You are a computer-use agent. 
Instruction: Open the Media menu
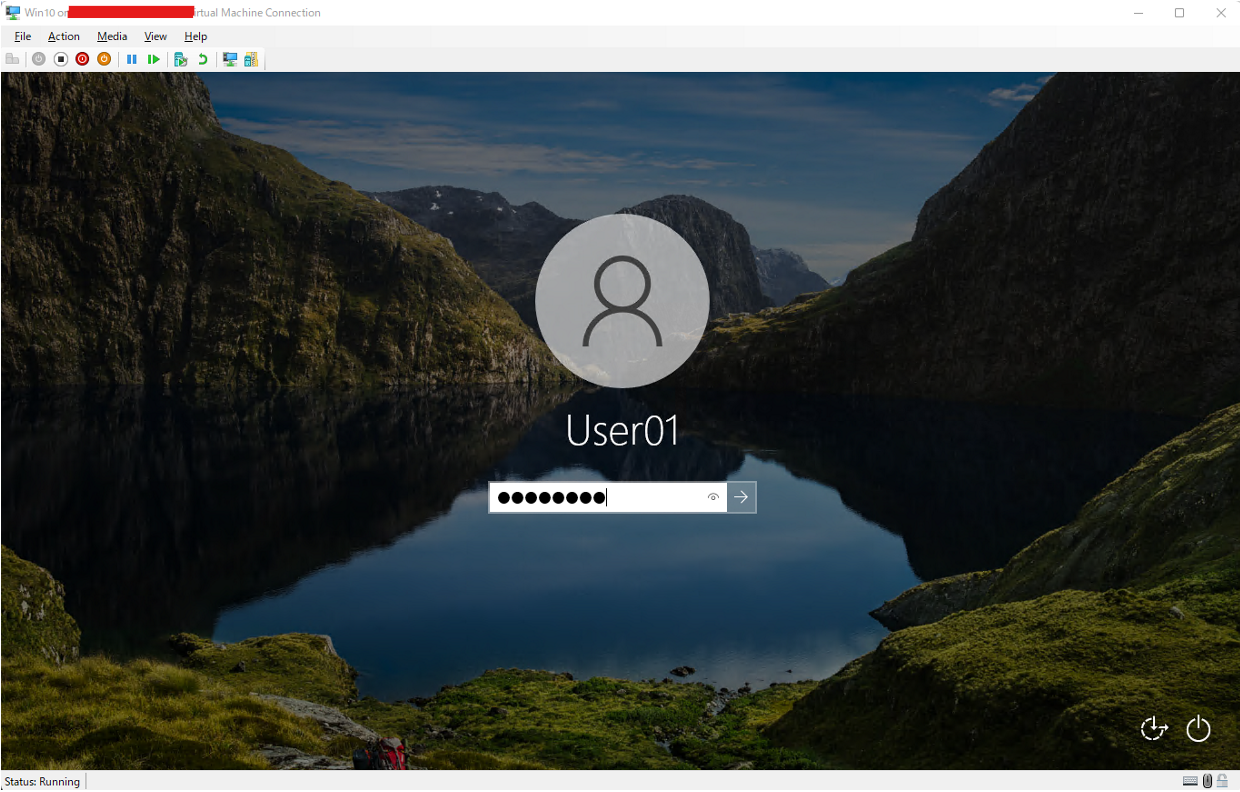(112, 36)
